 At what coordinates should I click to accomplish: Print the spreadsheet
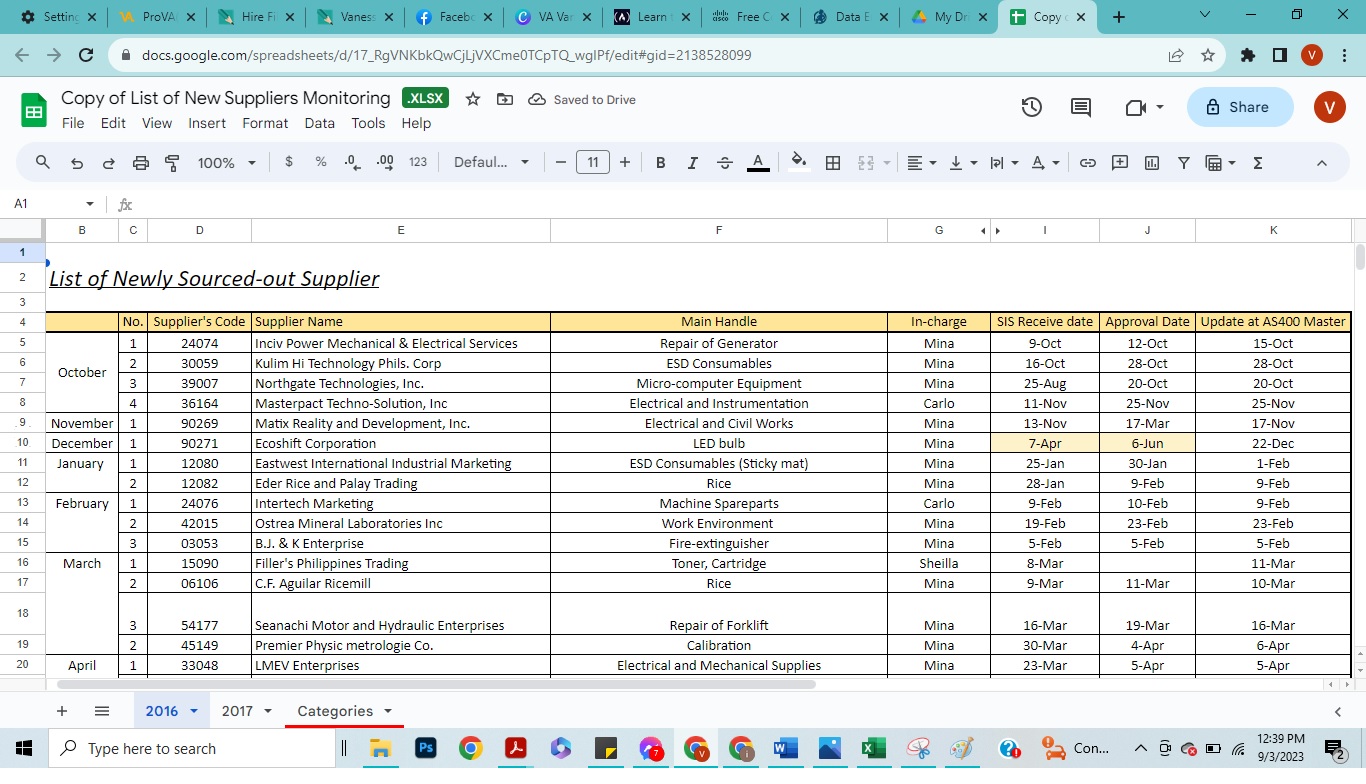click(141, 163)
